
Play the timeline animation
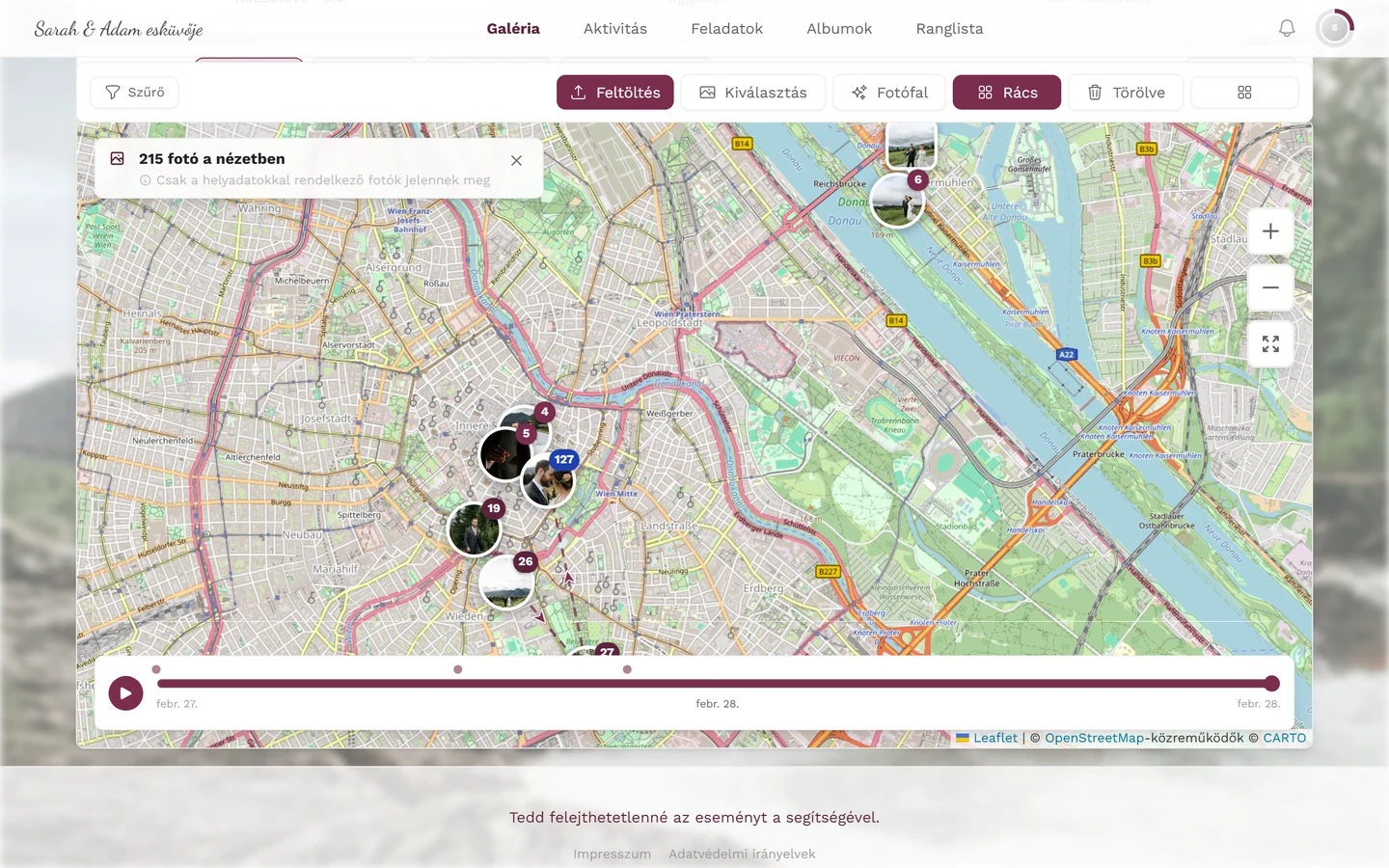point(125,692)
